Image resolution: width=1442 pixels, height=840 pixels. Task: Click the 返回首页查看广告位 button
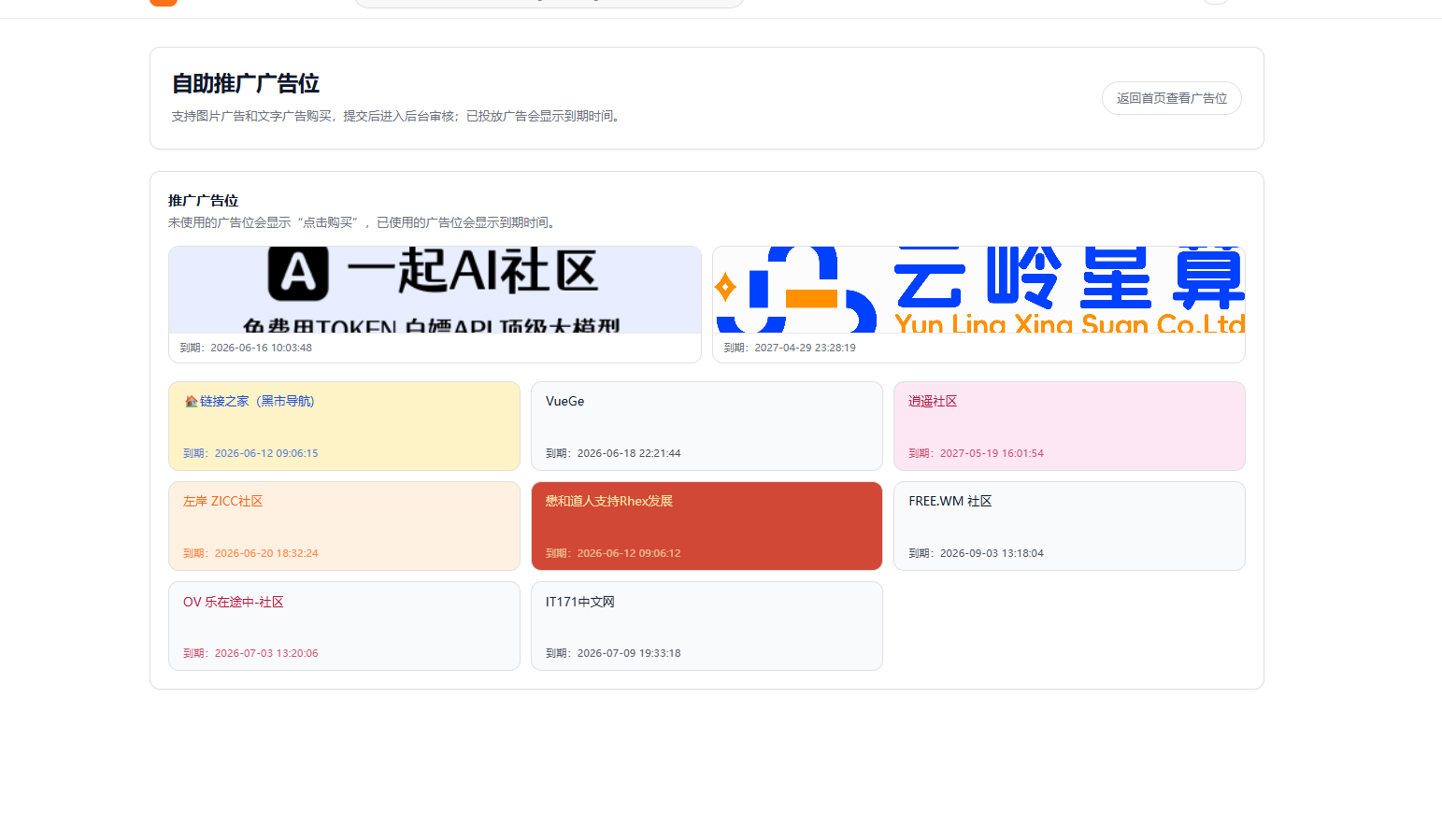pyautogui.click(x=1171, y=98)
